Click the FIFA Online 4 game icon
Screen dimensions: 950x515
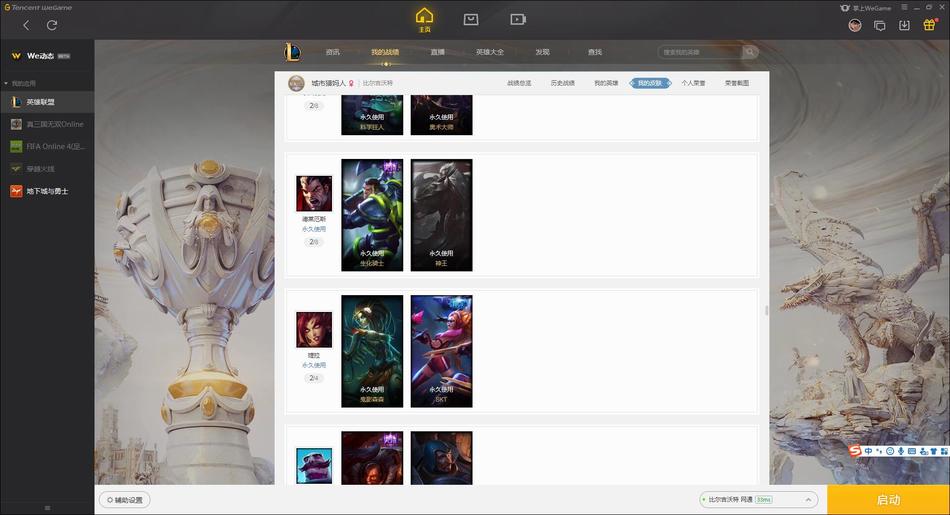click(x=16, y=146)
